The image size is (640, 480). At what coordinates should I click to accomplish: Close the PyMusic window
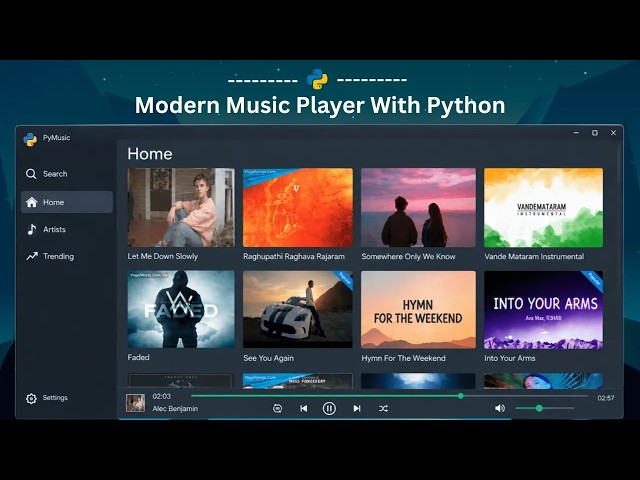(613, 133)
